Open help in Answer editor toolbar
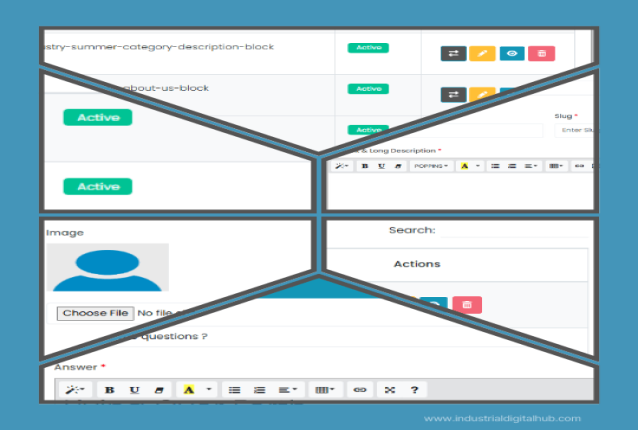Screen dimensions: 638x430 point(414,390)
